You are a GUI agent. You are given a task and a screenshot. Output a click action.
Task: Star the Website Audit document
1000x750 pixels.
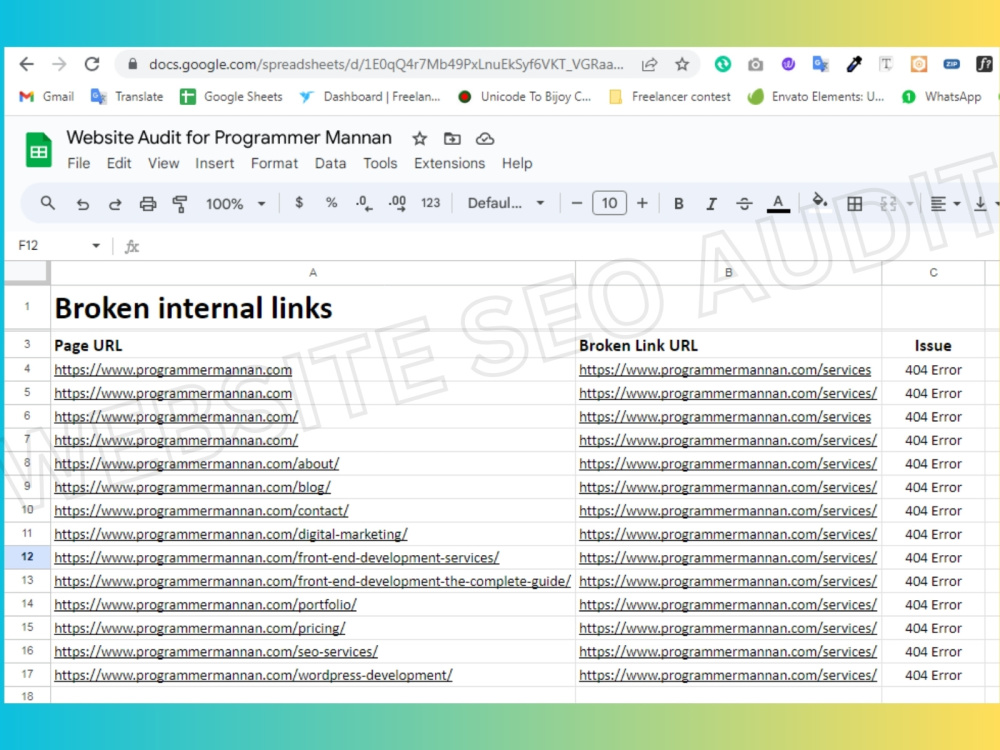(419, 138)
